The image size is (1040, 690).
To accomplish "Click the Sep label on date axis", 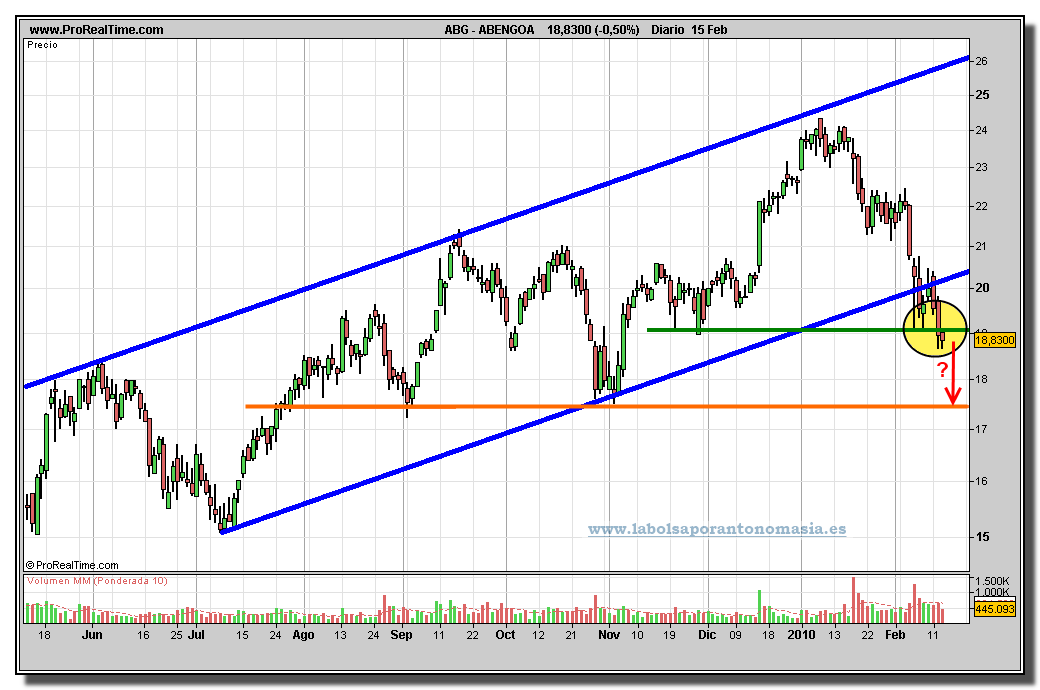I will coord(401,634).
